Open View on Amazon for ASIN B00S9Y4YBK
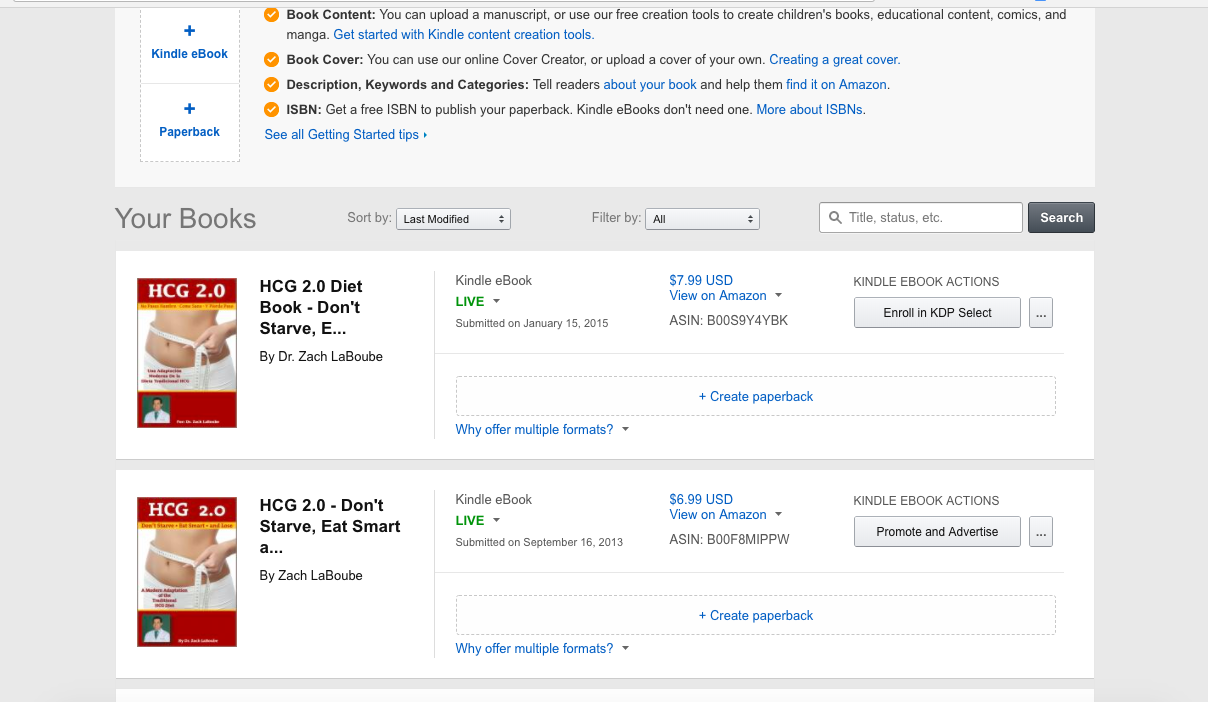1208x702 pixels. point(725,295)
